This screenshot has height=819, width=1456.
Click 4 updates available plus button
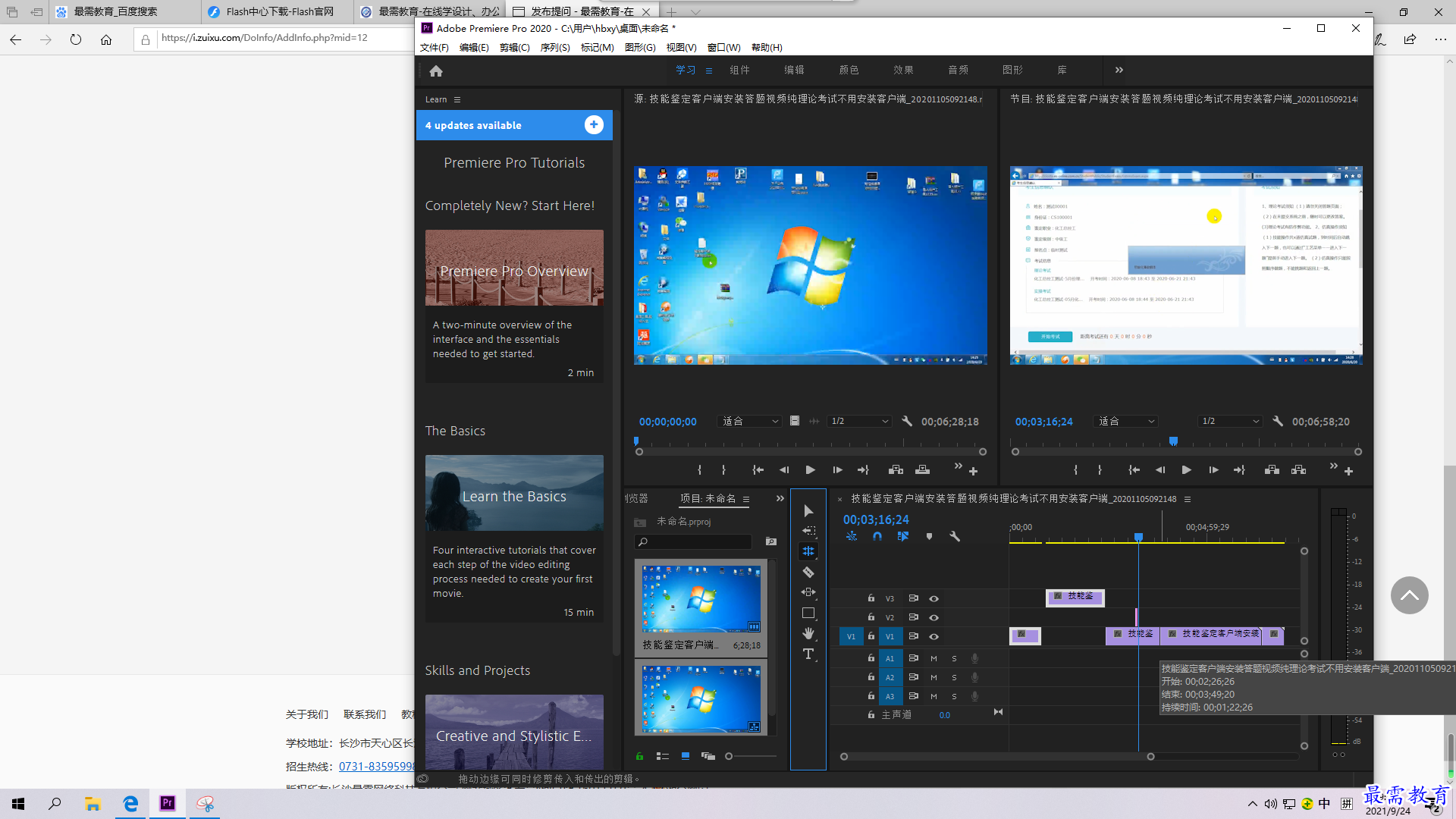pyautogui.click(x=594, y=124)
